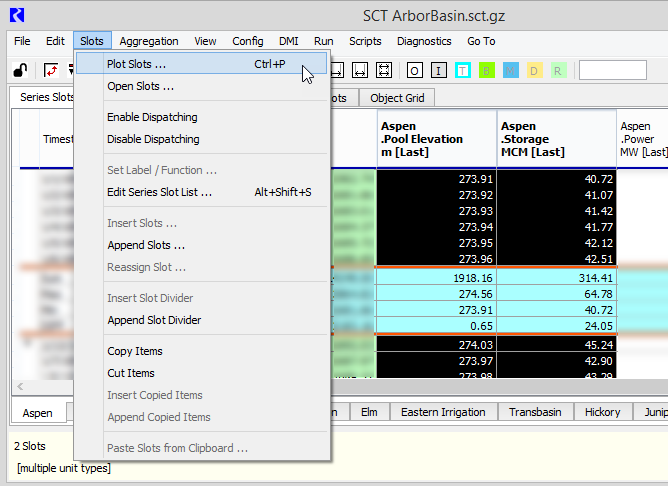
Task: Click the yellow D flag button
Action: 534,70
